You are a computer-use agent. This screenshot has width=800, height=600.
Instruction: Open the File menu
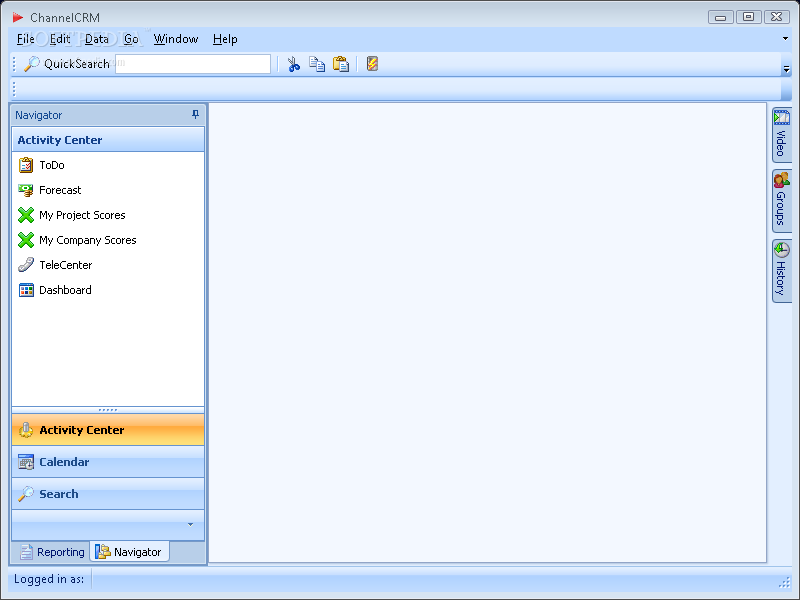26,39
